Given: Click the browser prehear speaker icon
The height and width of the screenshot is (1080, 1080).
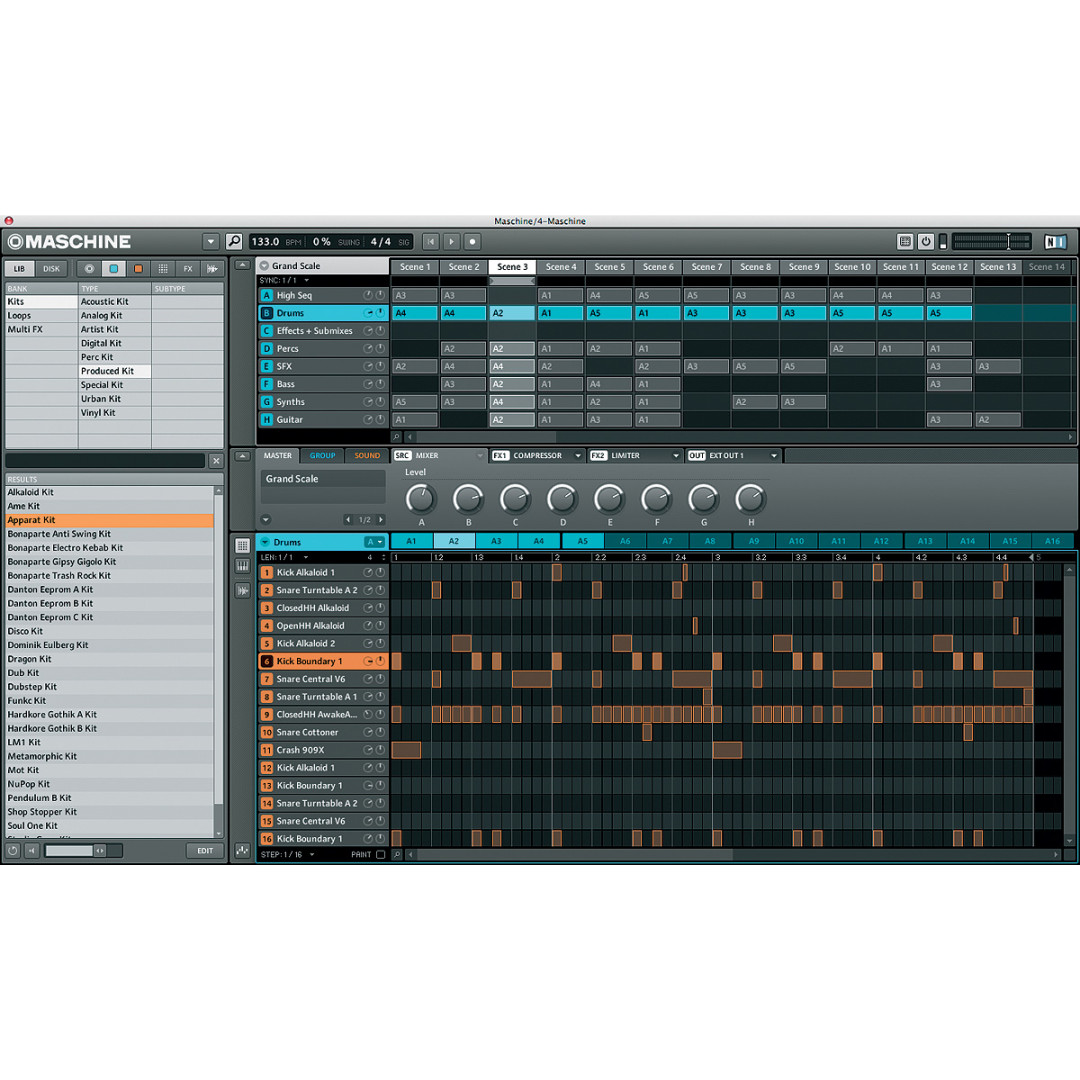Looking at the screenshot, I should (x=33, y=851).
